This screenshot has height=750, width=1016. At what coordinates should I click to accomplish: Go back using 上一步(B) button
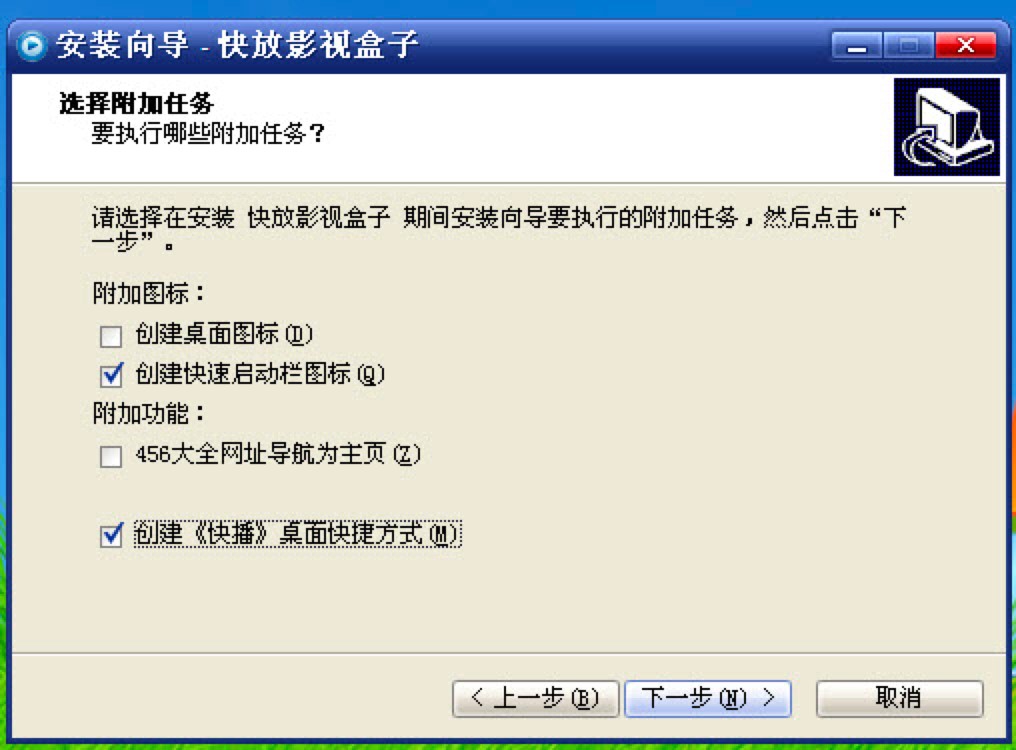(x=535, y=698)
